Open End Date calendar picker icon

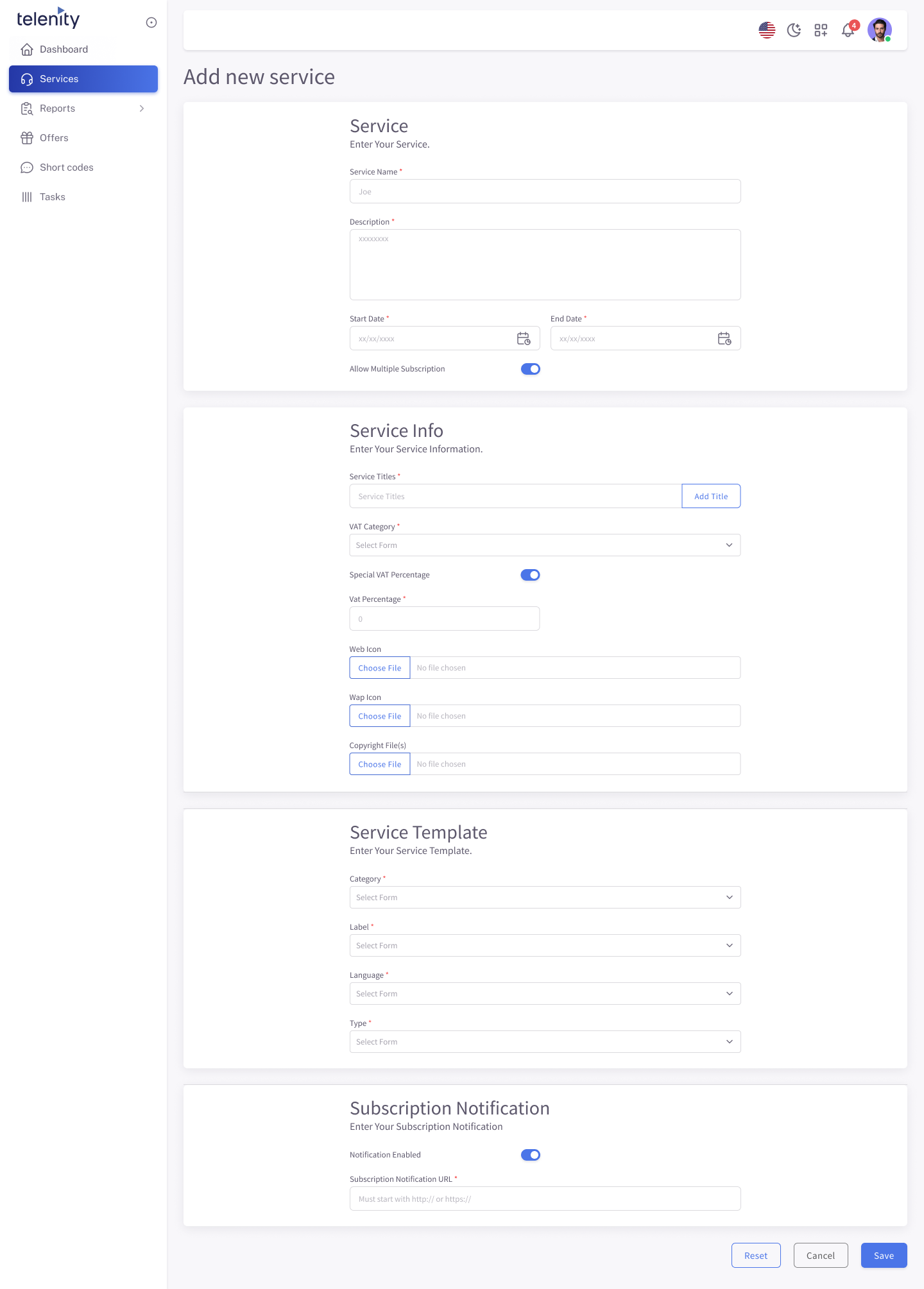[x=724, y=339]
